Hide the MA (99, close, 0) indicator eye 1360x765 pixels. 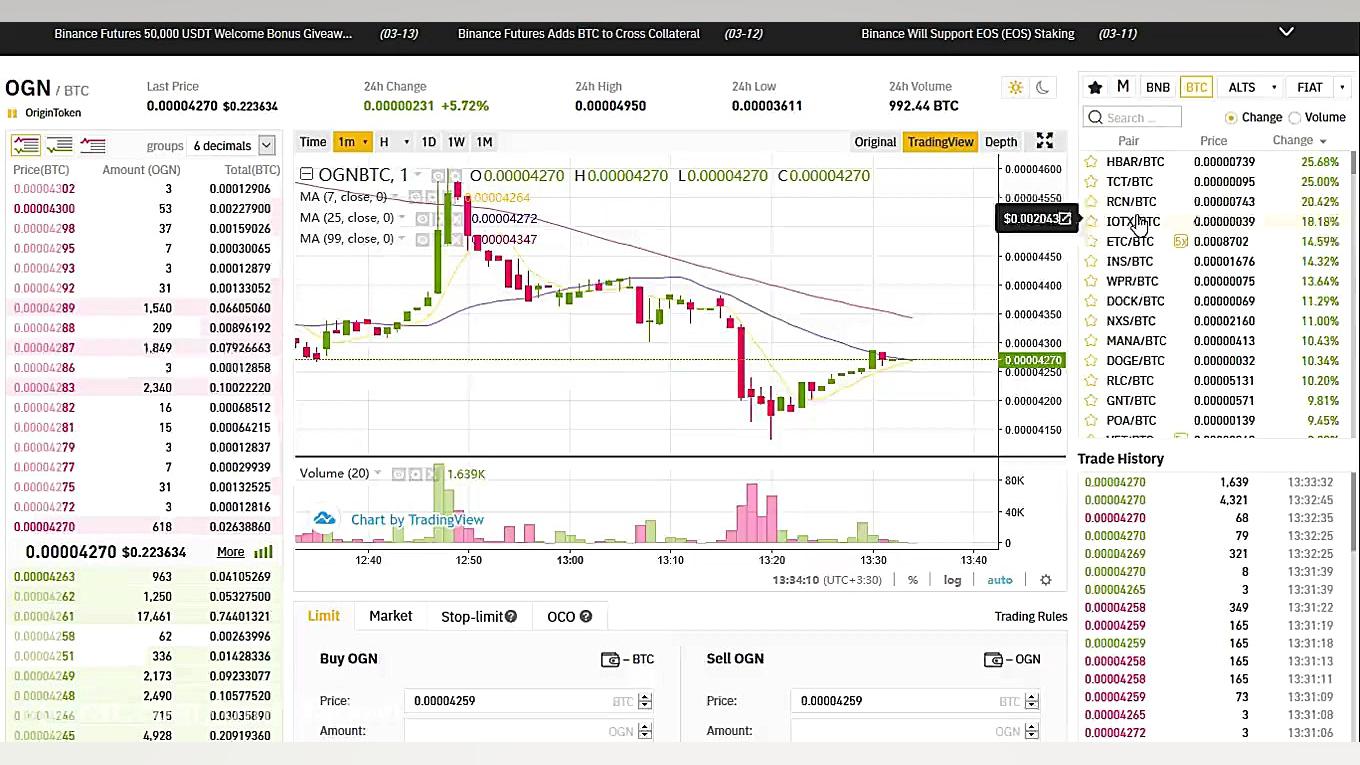[422, 239]
